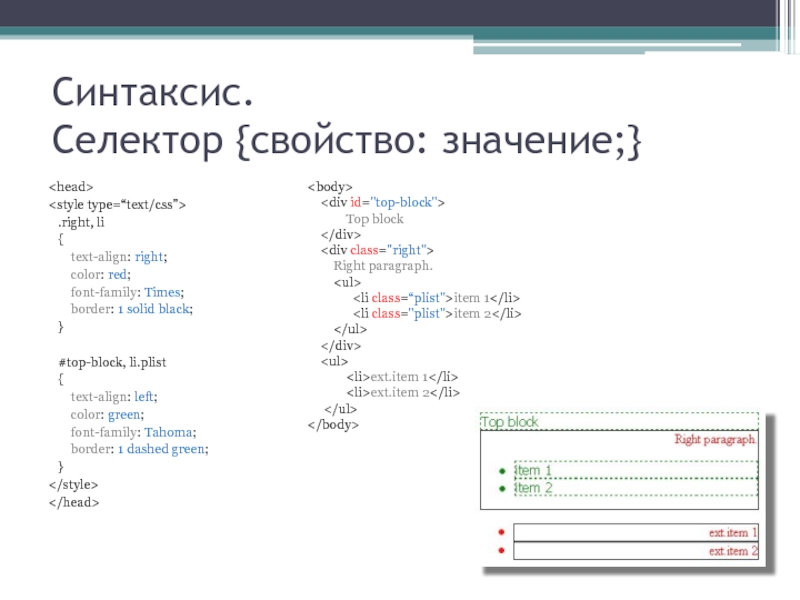Click the opening <body> tag
This screenshot has width=800, height=600.
pyautogui.click(x=330, y=186)
